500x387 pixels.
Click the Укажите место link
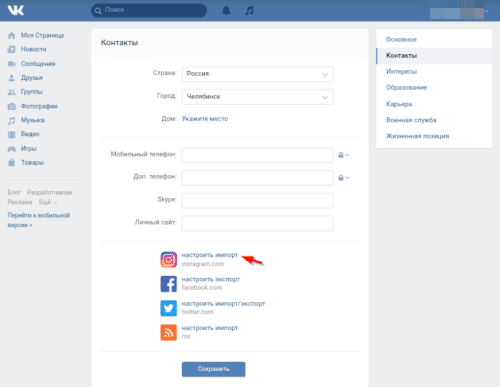[205, 119]
